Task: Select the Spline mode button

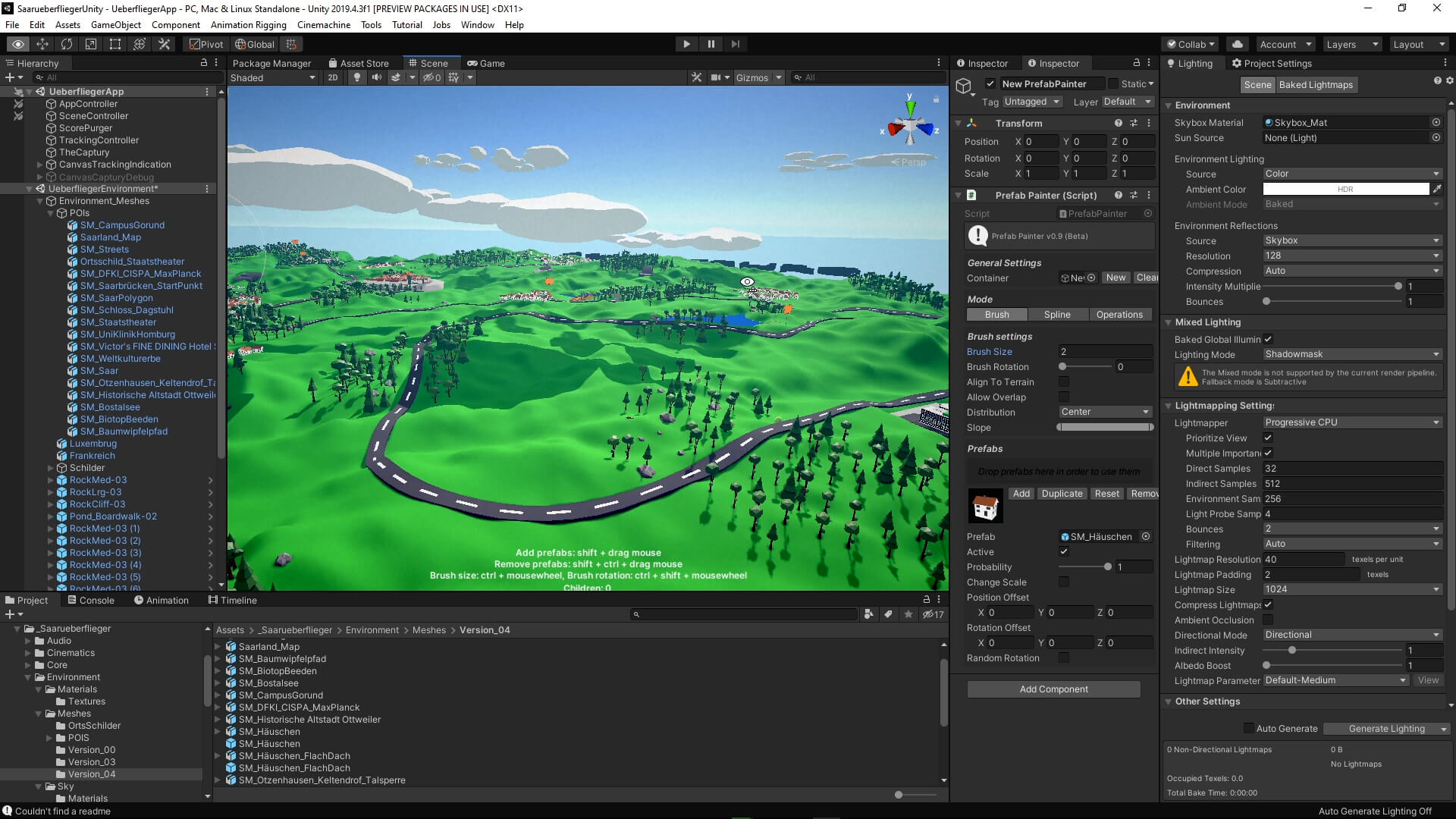Action: coord(1057,314)
